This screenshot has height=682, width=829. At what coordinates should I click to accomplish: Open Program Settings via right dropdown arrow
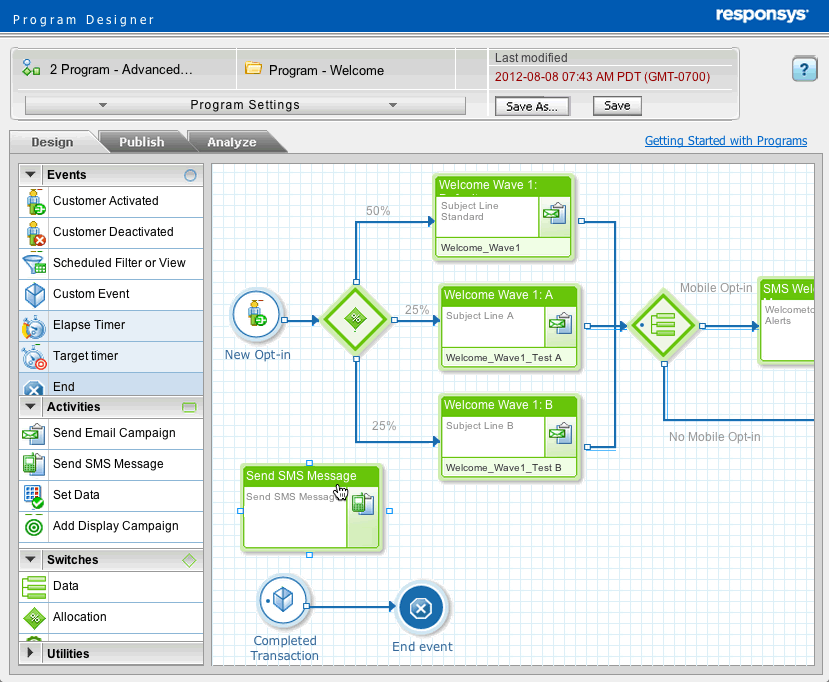(393, 105)
